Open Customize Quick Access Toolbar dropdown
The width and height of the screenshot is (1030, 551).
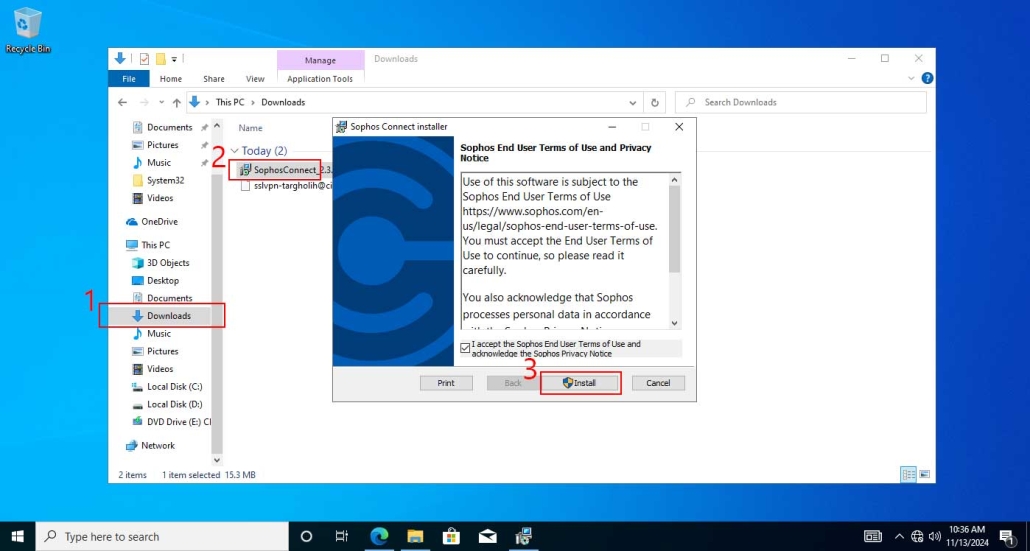(174, 59)
